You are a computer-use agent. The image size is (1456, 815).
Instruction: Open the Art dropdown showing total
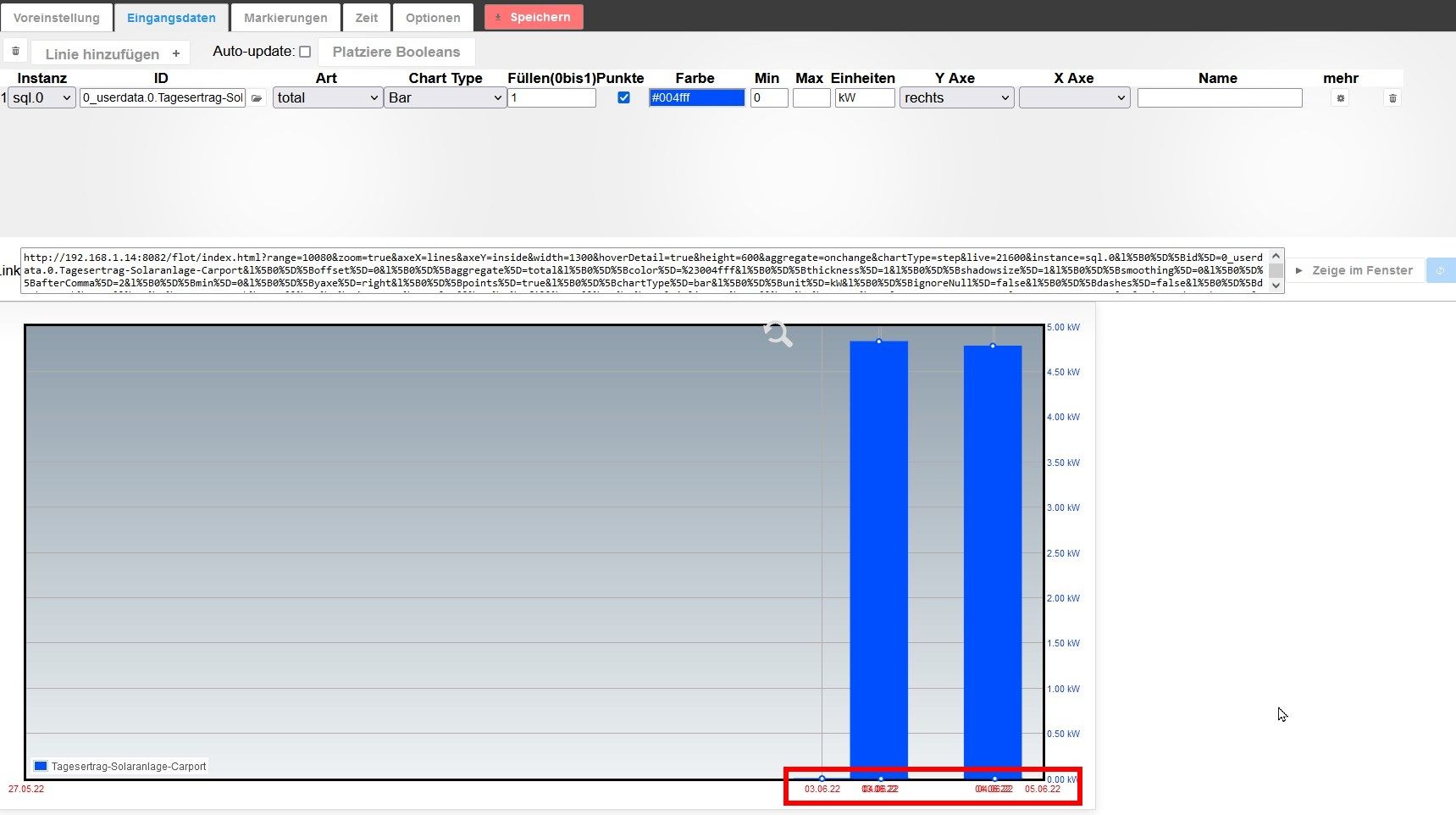tap(327, 97)
